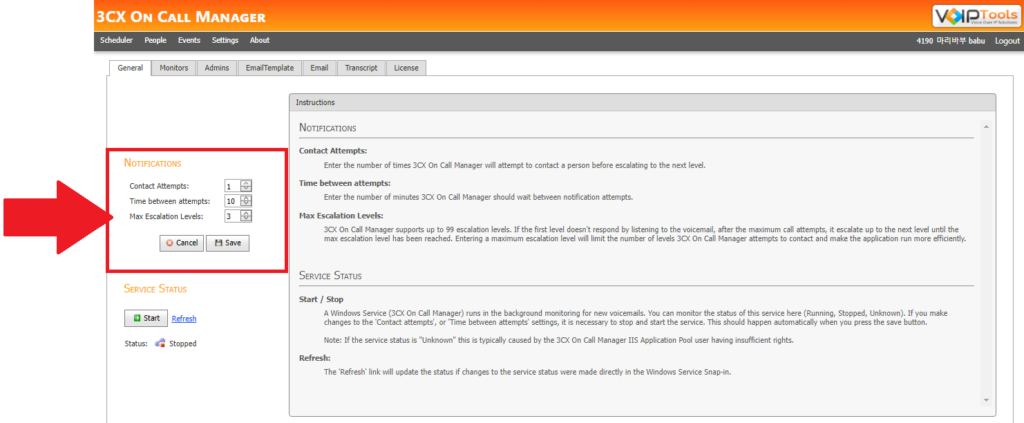This screenshot has width=1024, height=423.
Task: Click the Refresh status link
Action: (184, 319)
